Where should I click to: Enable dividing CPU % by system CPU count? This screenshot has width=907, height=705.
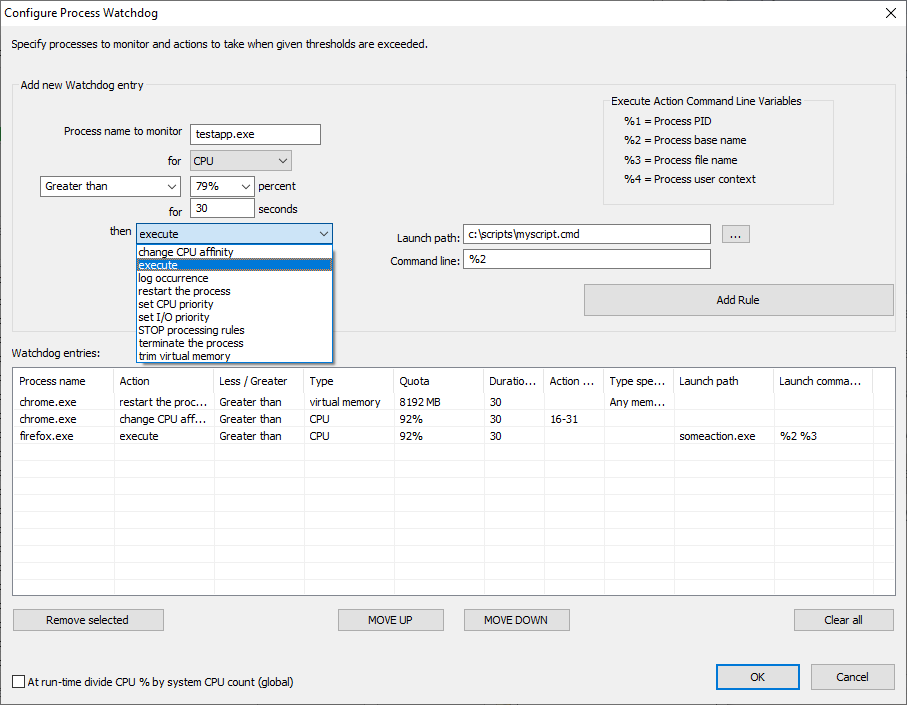(x=17, y=681)
